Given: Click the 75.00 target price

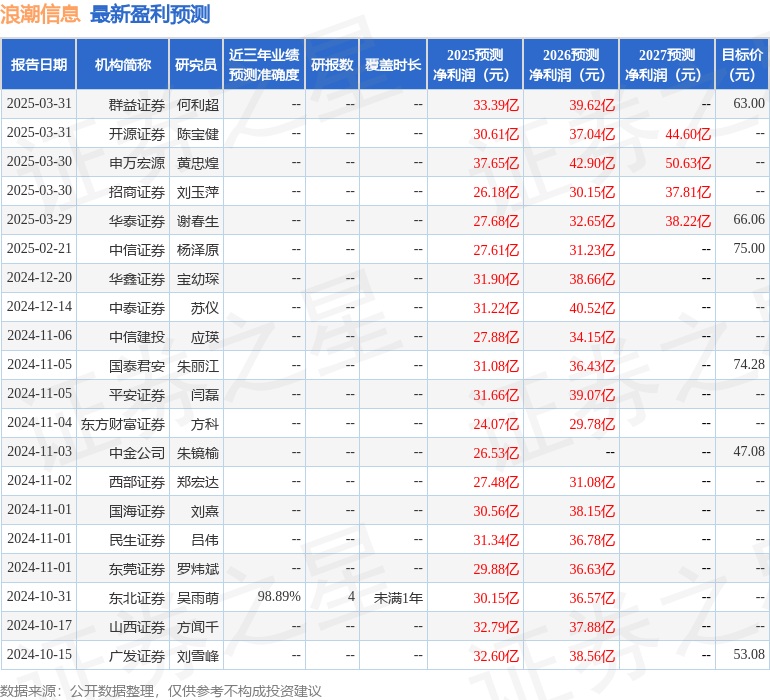Looking at the screenshot, I should [x=749, y=248].
